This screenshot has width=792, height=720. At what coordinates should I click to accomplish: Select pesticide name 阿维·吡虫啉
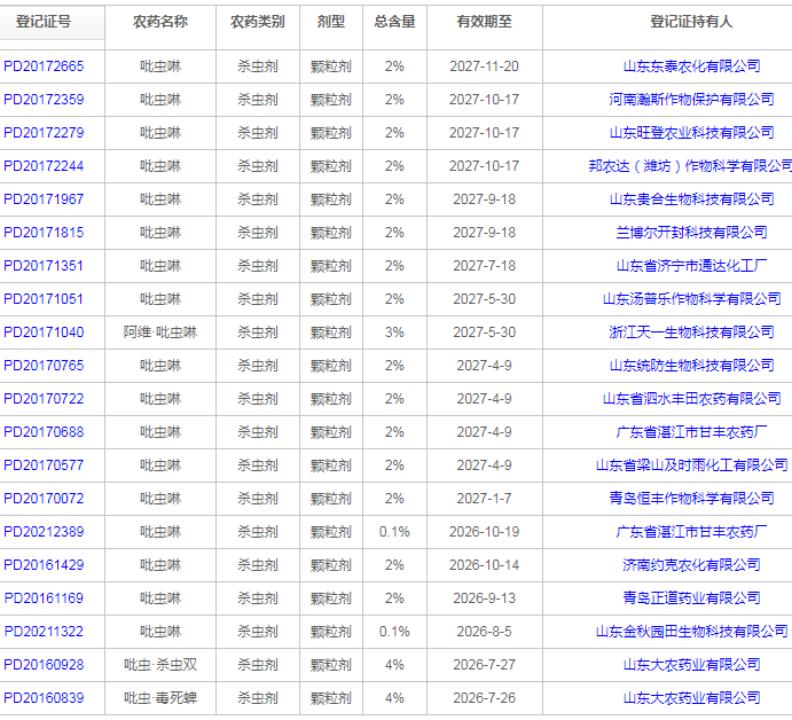click(x=160, y=332)
